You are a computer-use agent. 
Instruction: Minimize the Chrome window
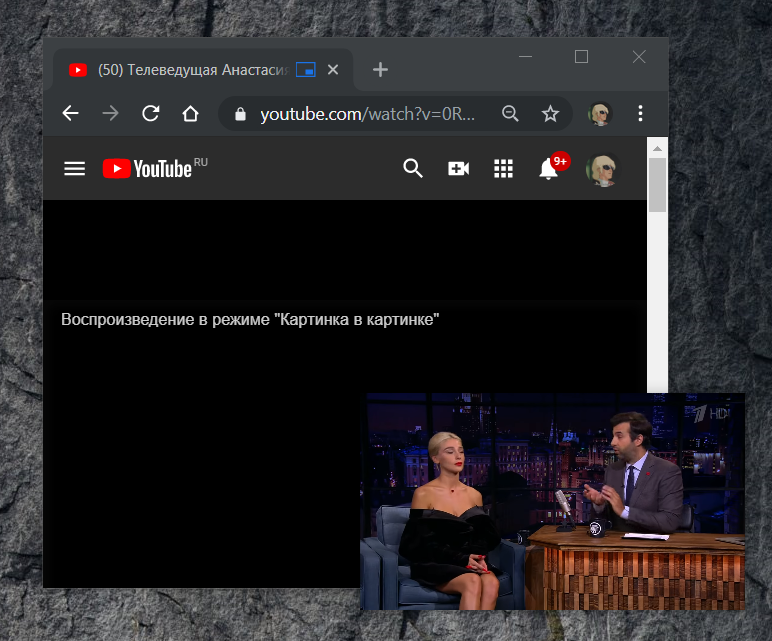tap(525, 57)
